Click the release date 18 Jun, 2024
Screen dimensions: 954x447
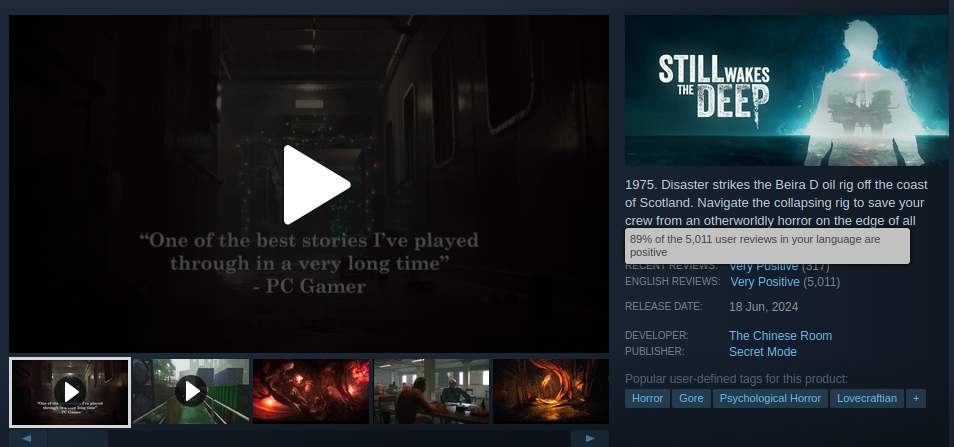(x=764, y=307)
